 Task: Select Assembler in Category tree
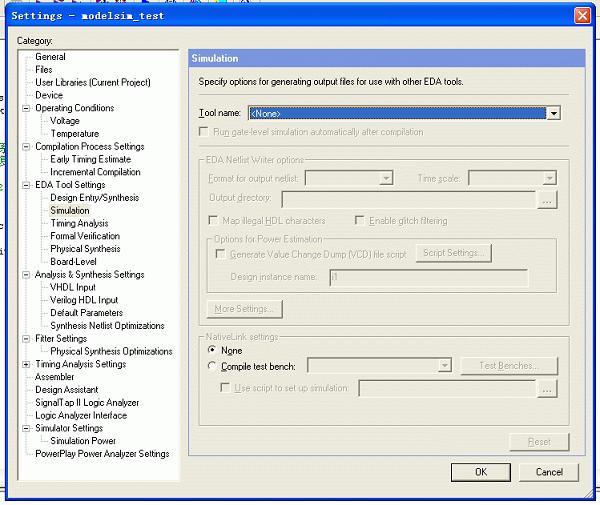(54, 377)
